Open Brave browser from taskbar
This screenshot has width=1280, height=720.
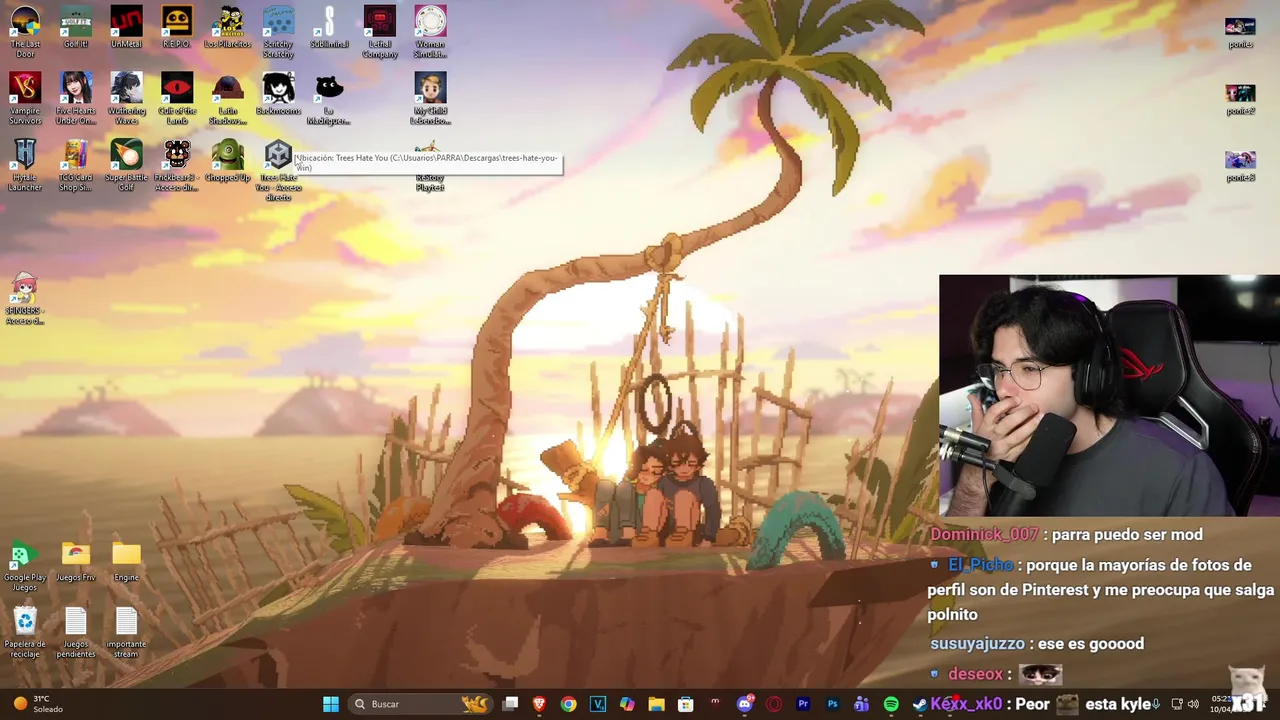click(x=539, y=704)
